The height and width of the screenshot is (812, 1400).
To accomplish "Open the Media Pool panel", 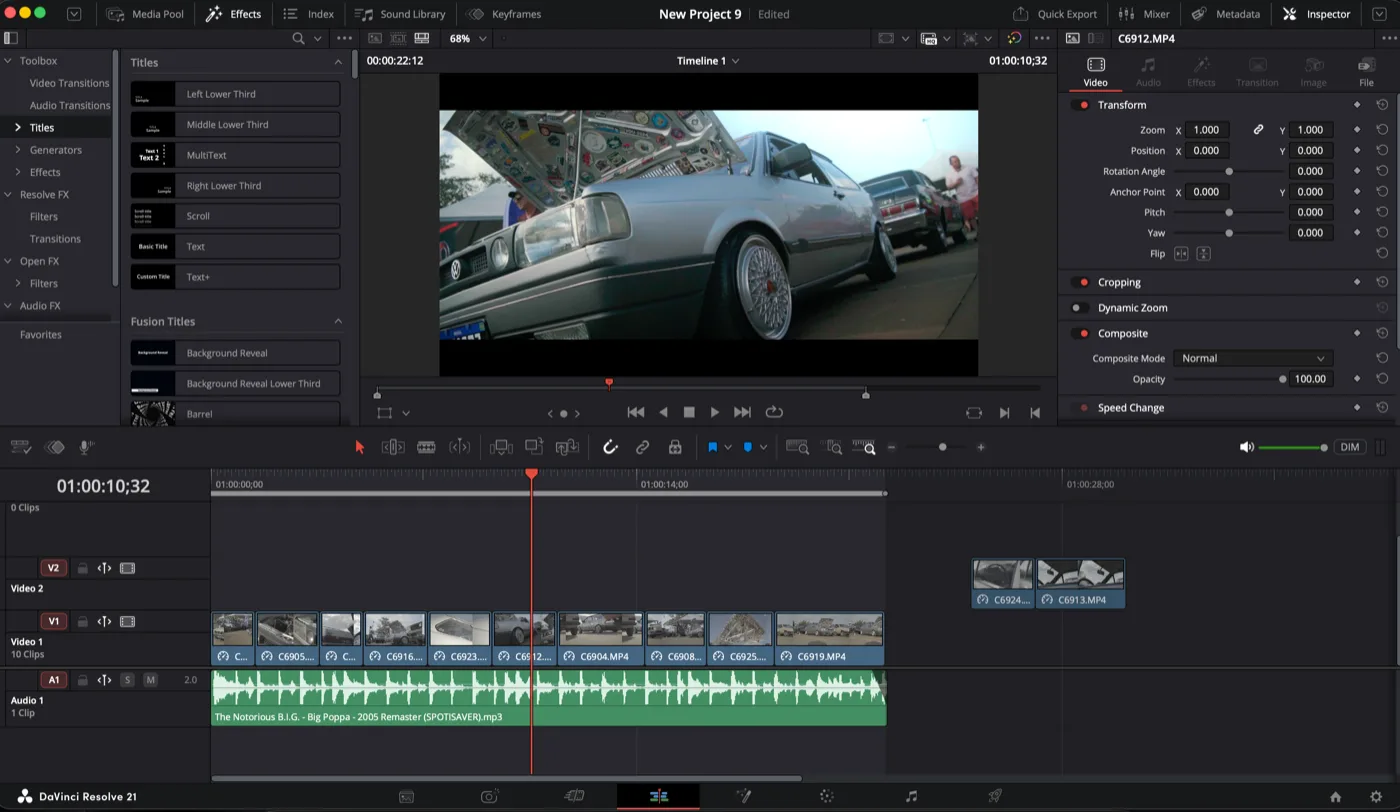I will [x=145, y=14].
